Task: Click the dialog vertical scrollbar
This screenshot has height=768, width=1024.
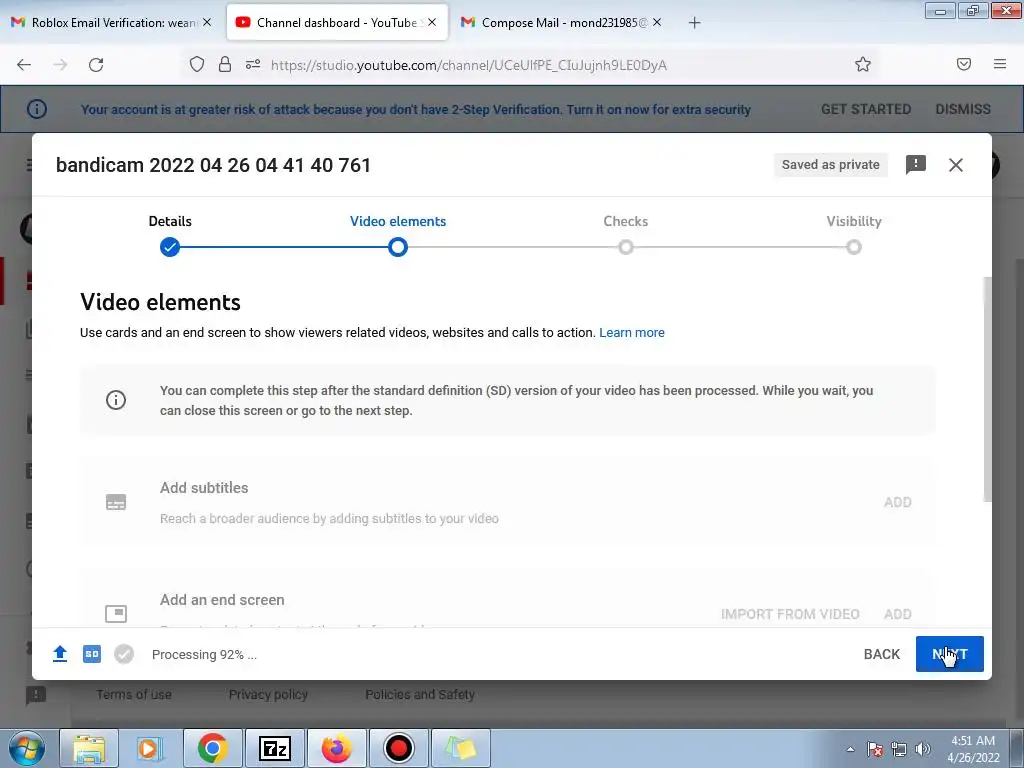Action: 987,389
